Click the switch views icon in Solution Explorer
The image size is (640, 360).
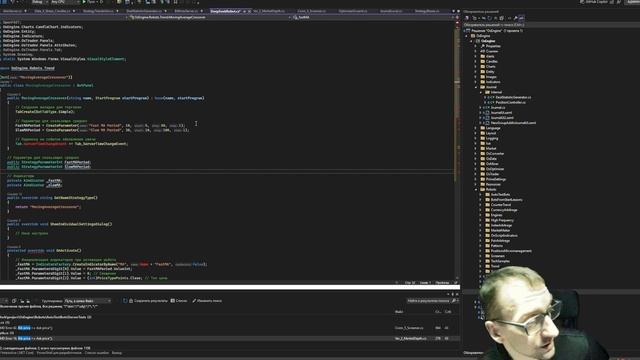474,18
